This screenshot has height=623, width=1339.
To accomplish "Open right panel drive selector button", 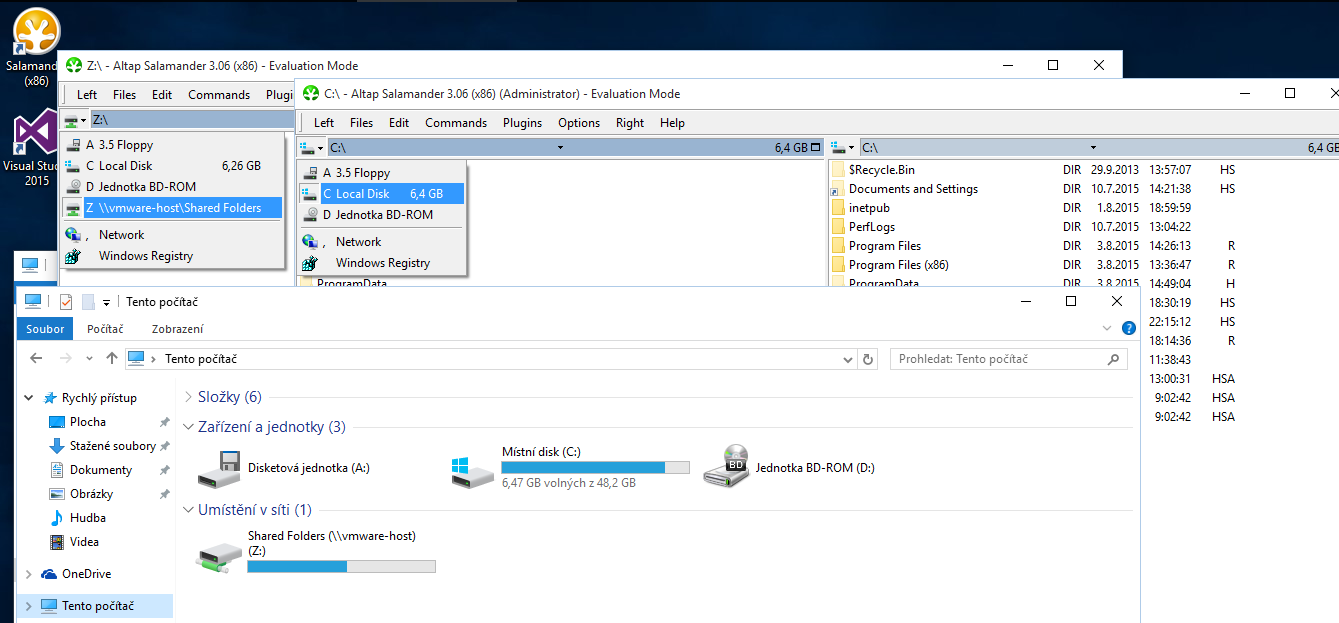I will pos(843,148).
